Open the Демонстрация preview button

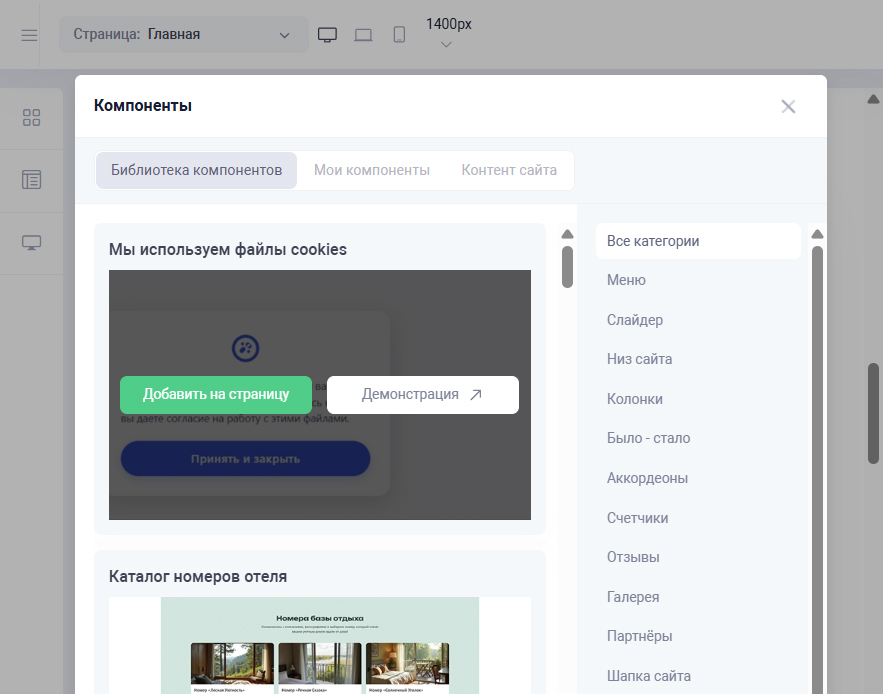point(422,394)
